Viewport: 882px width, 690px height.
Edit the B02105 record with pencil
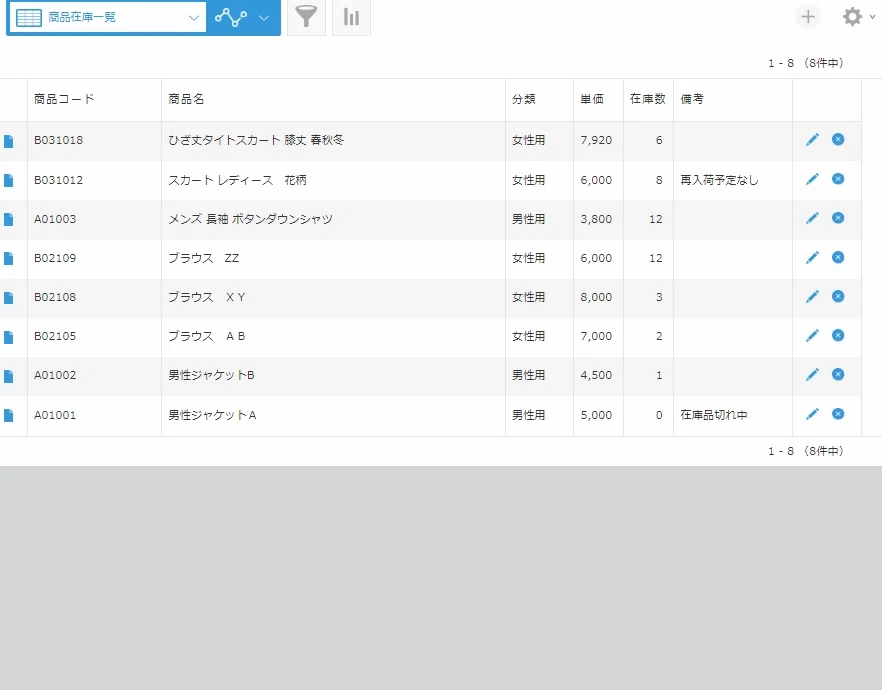click(812, 335)
